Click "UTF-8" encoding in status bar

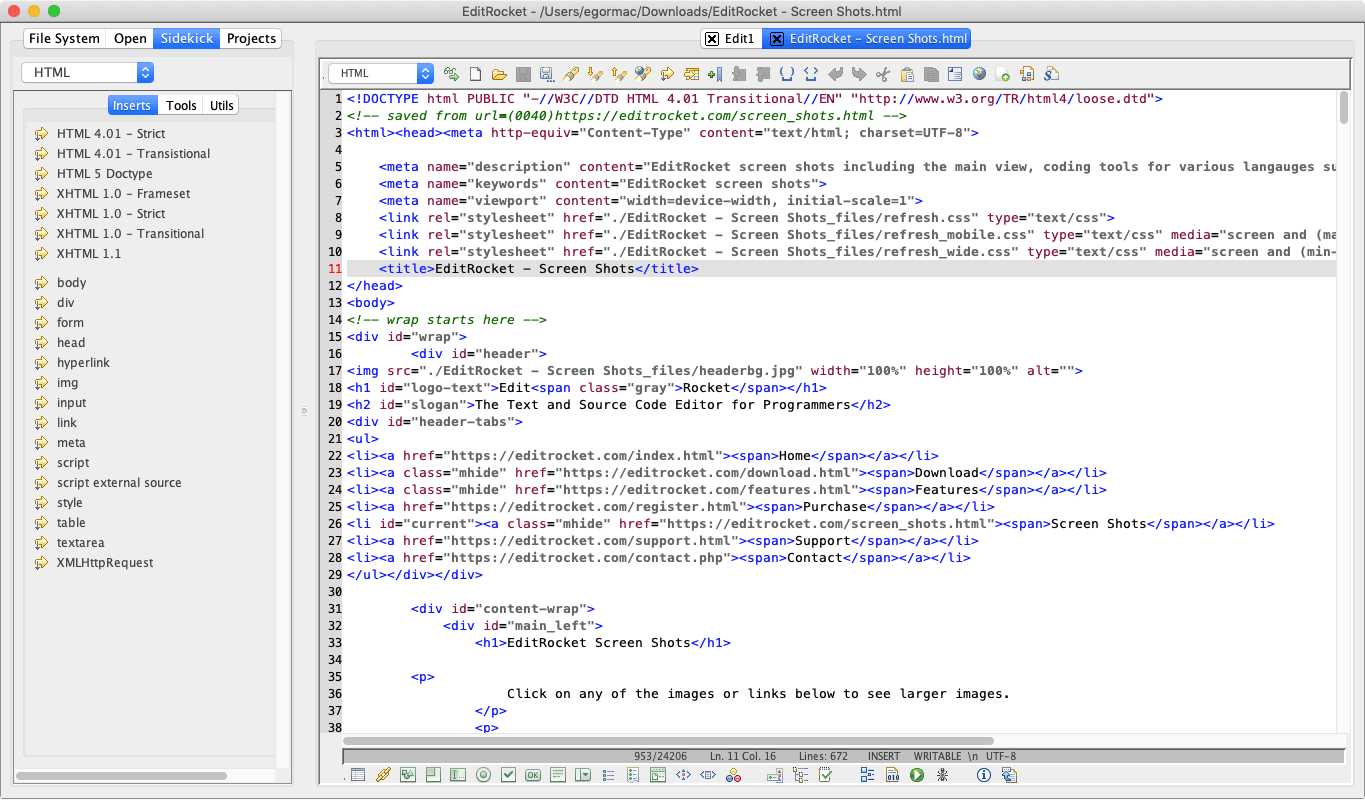pyautogui.click(x=1001, y=756)
